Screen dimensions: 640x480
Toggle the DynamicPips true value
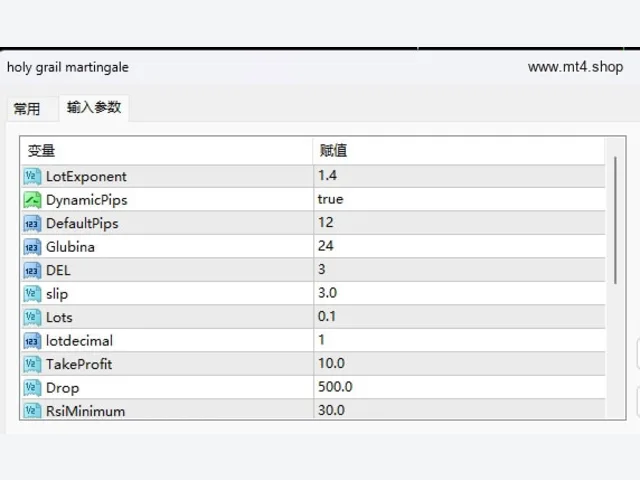click(x=459, y=200)
